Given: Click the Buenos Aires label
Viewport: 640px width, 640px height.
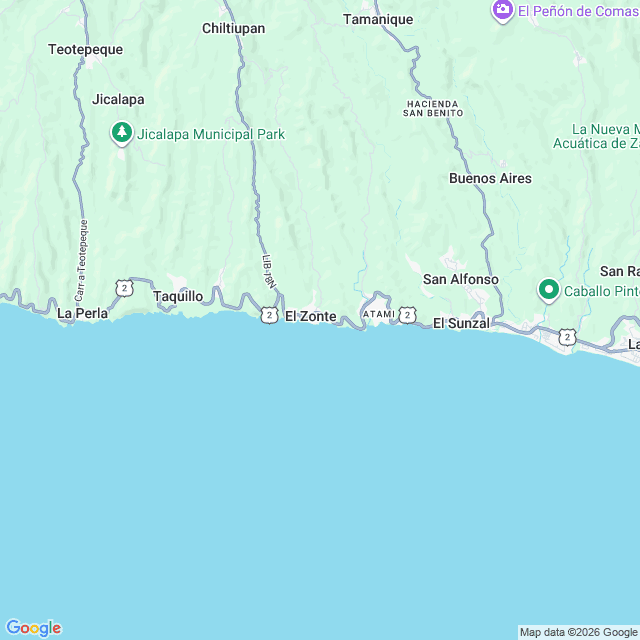Looking at the screenshot, I should tap(490, 178).
